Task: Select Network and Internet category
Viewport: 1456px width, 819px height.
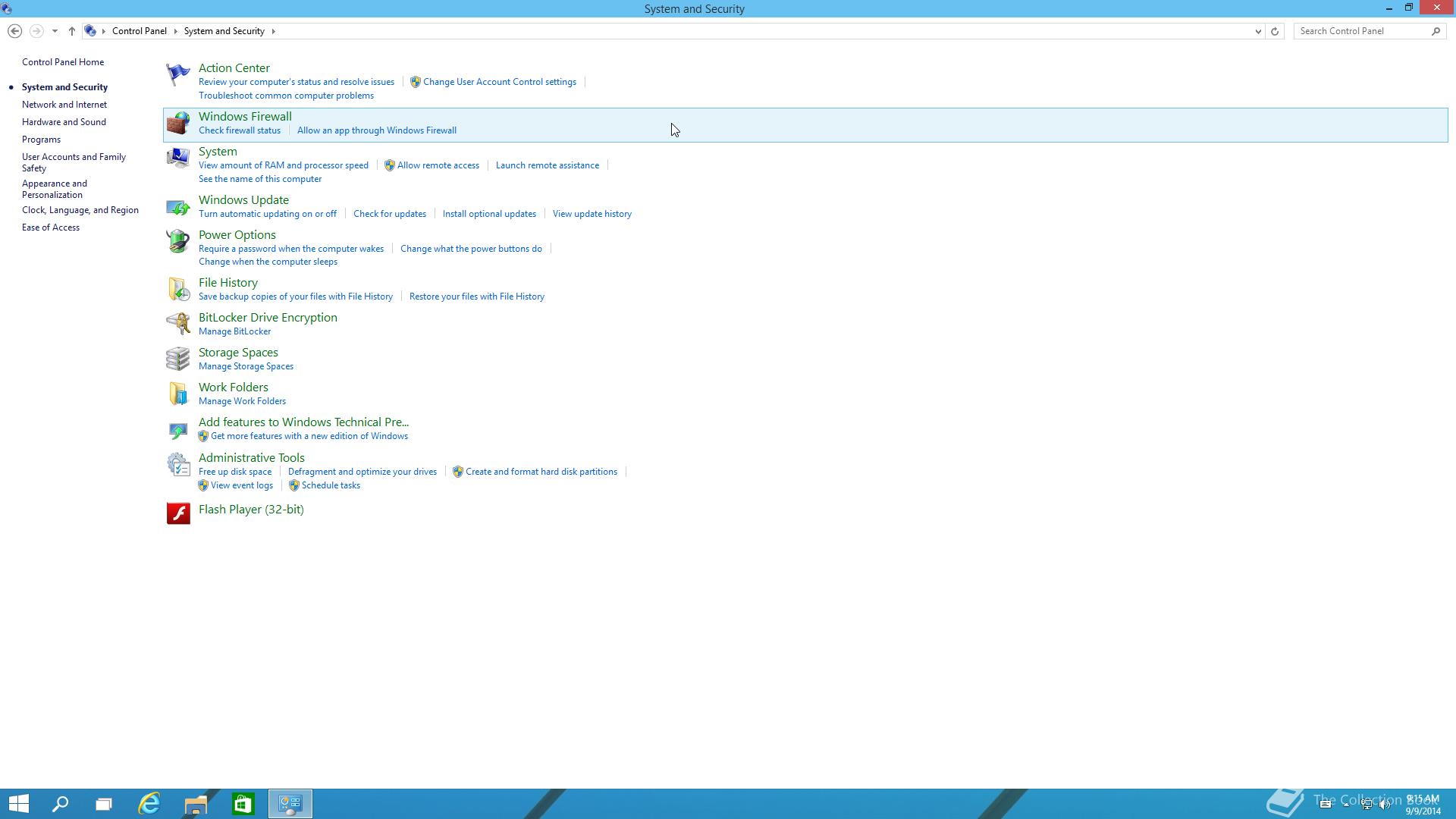Action: pos(64,105)
